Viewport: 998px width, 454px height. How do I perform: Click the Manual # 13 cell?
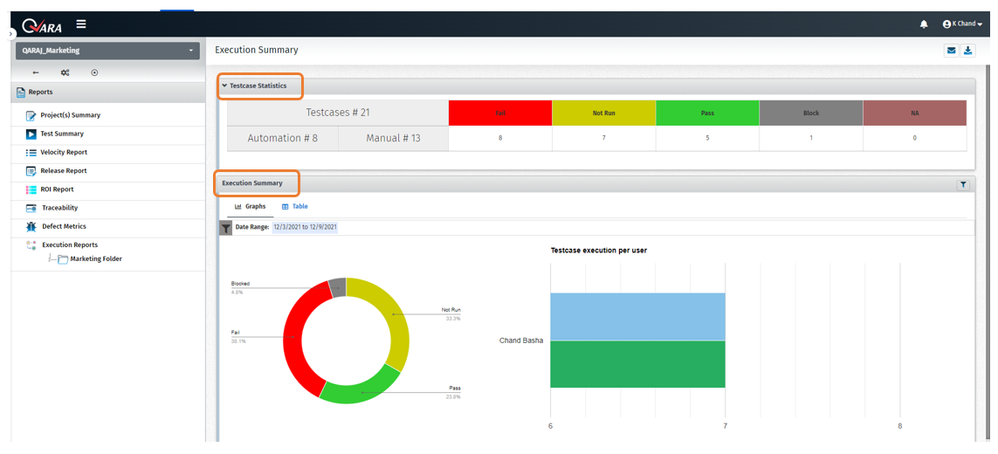393,138
